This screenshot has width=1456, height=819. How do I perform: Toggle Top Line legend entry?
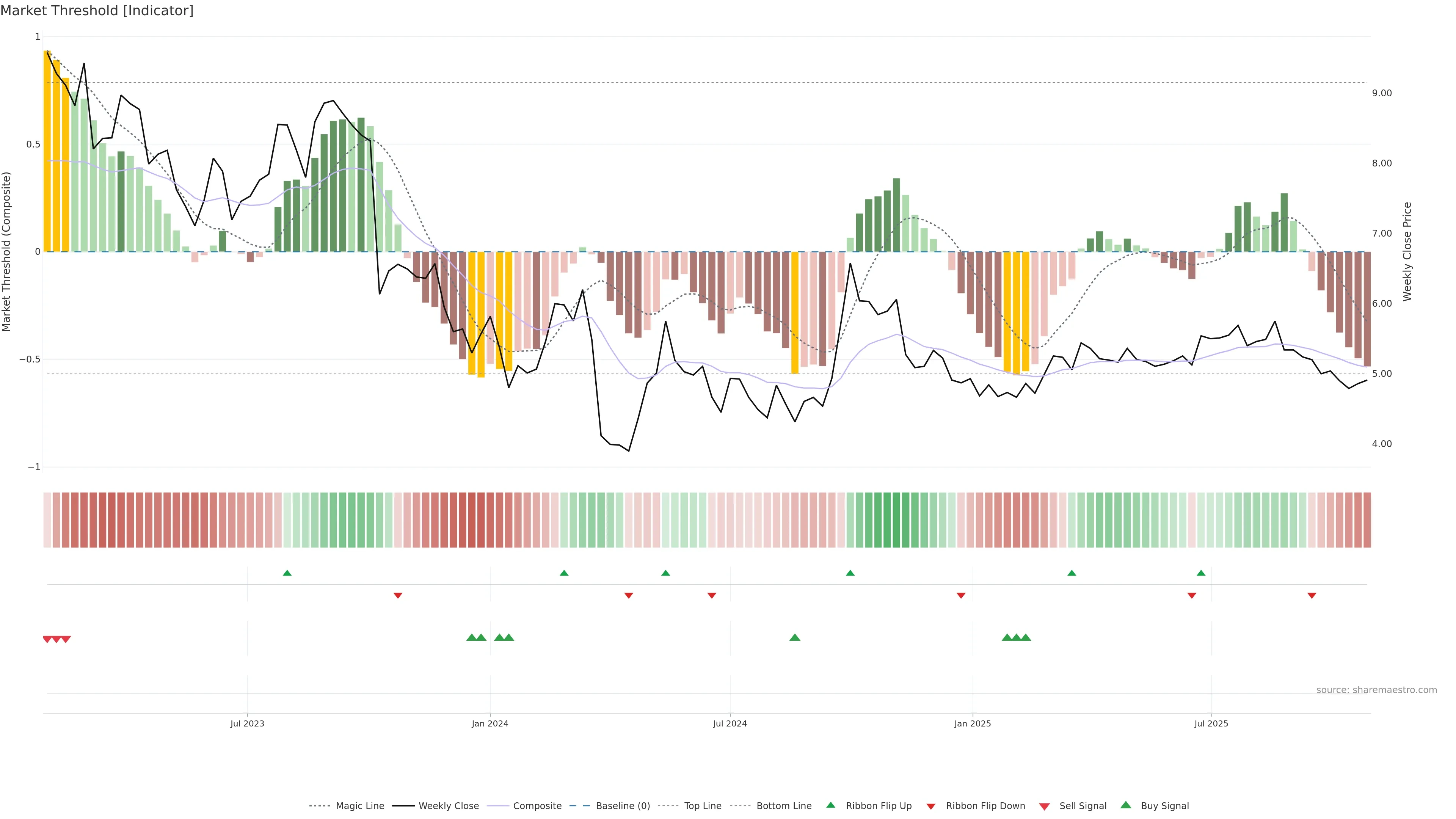[703, 806]
